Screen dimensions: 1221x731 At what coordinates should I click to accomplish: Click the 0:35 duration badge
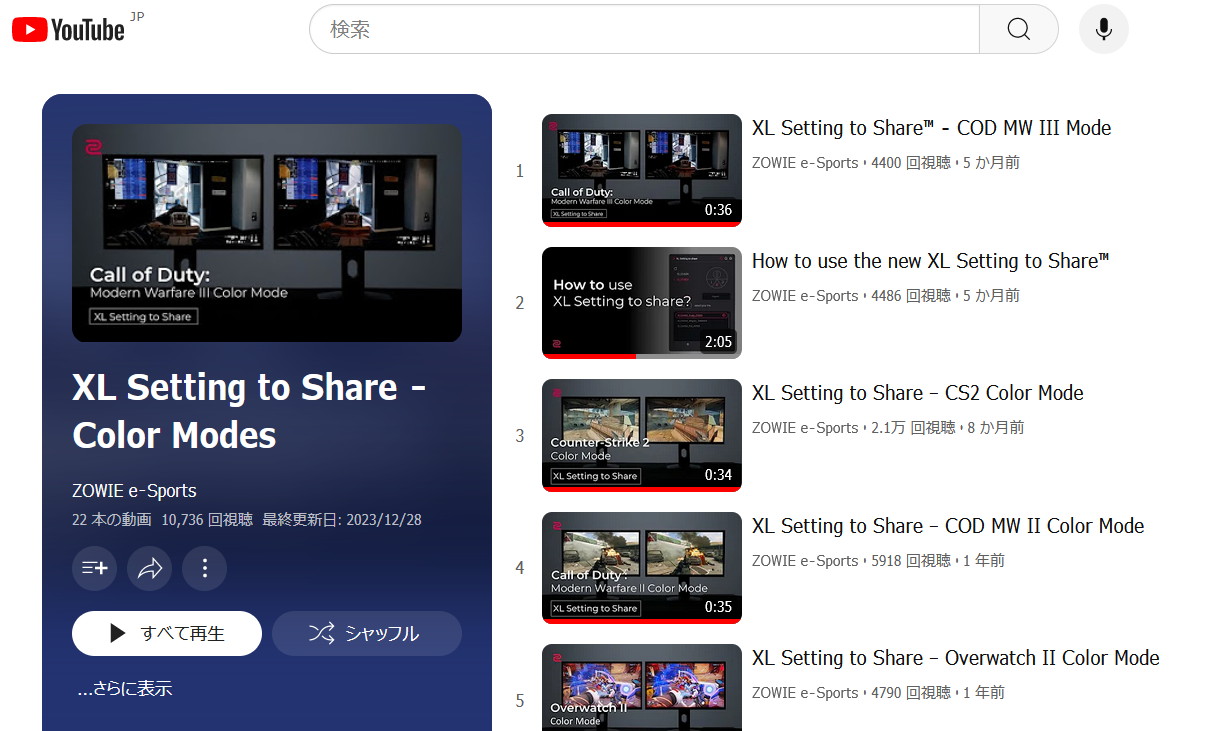click(x=718, y=607)
